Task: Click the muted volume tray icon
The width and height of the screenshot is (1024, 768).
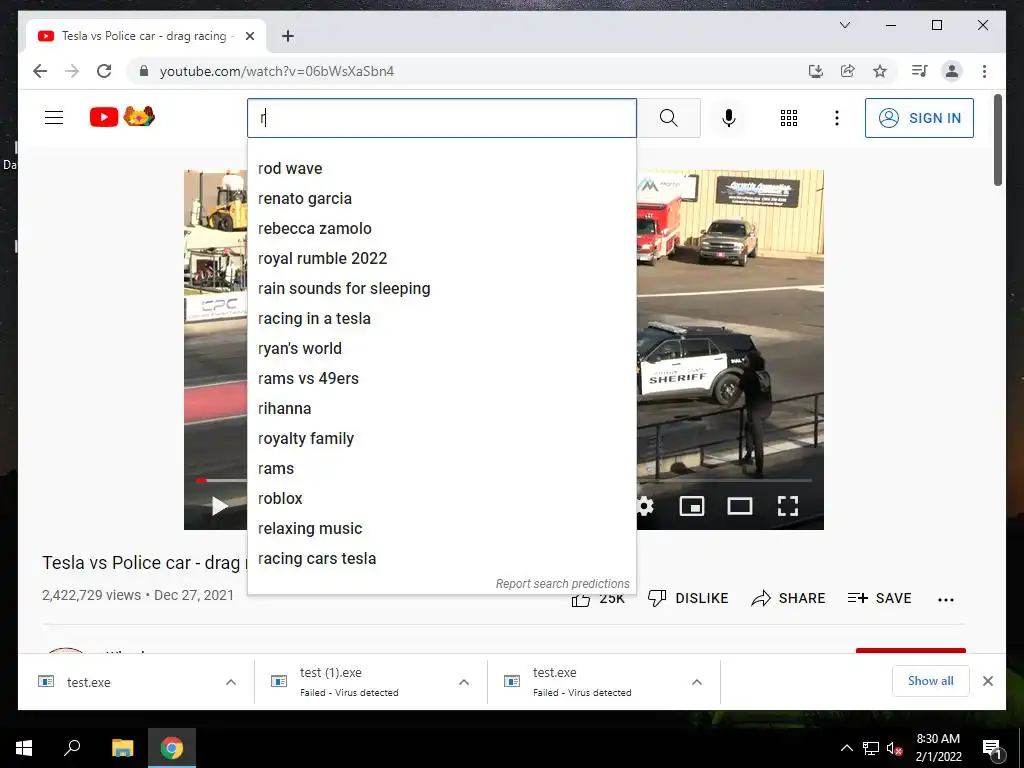Action: [x=893, y=748]
